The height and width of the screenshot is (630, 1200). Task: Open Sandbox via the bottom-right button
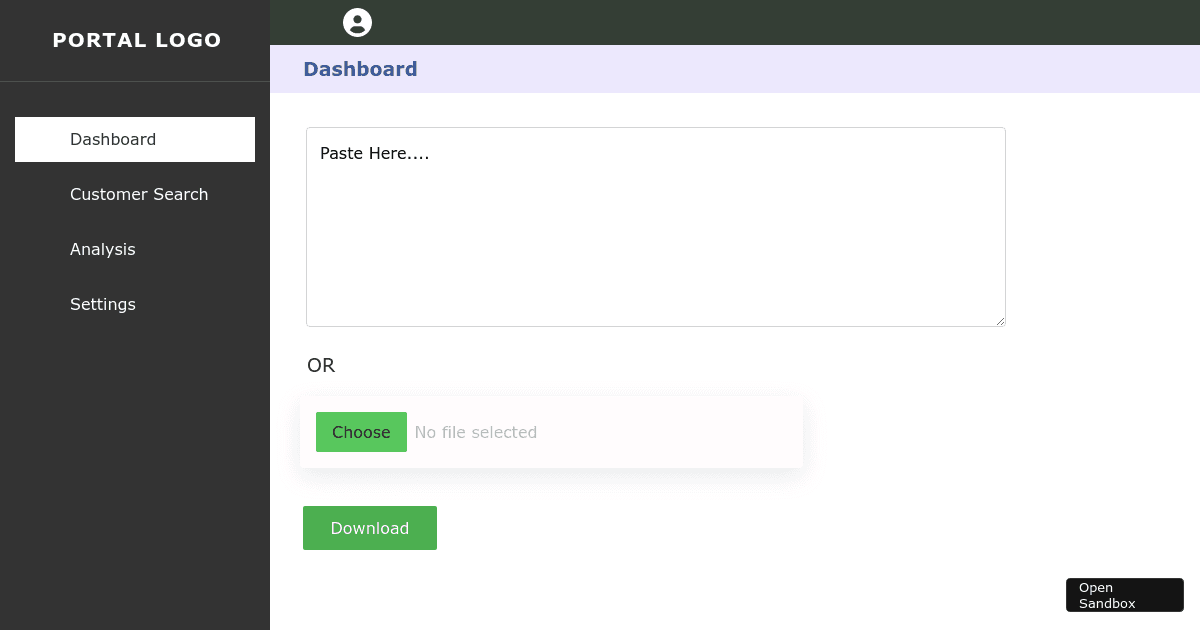[1124, 594]
